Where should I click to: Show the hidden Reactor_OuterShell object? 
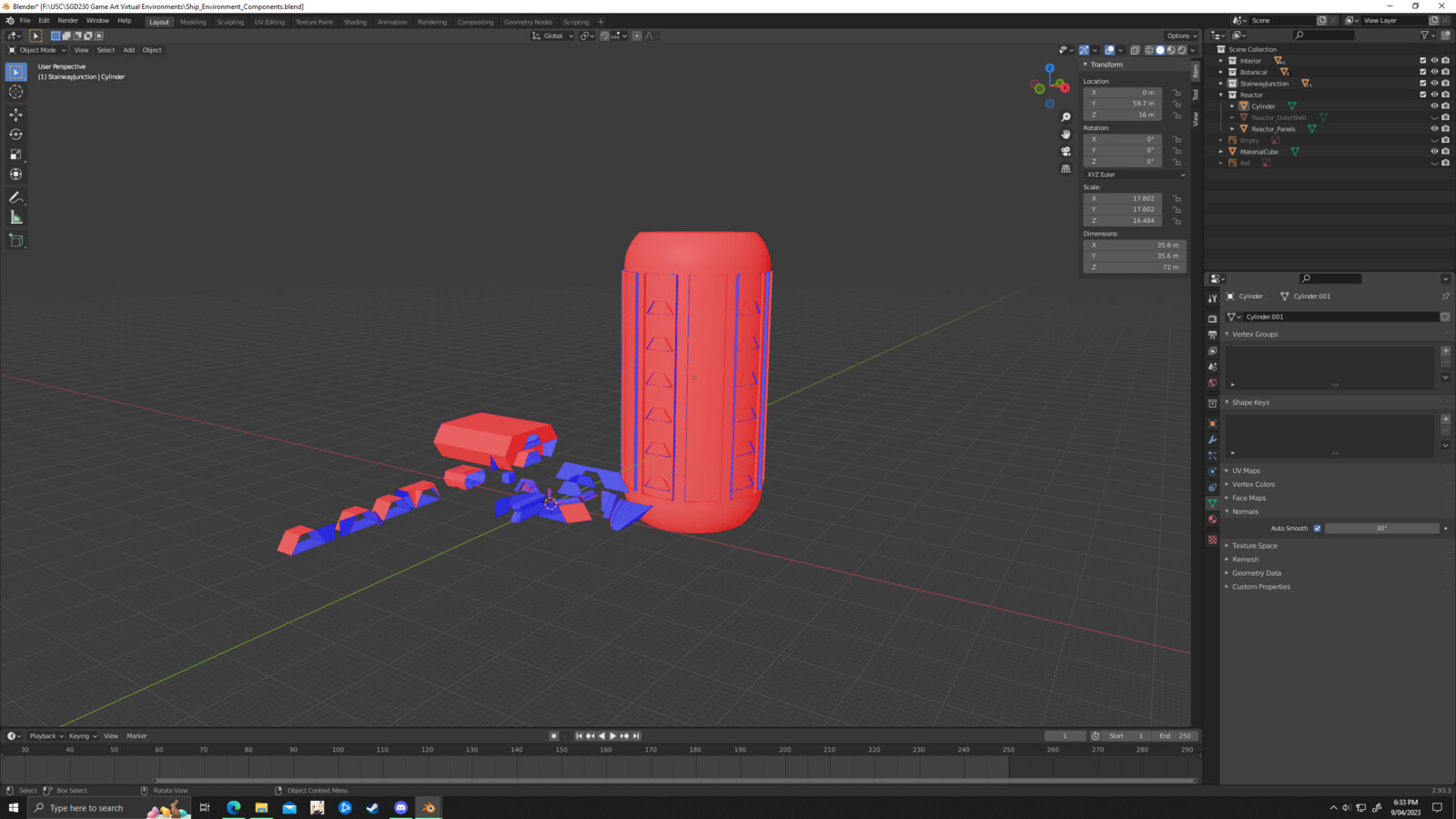click(1434, 117)
